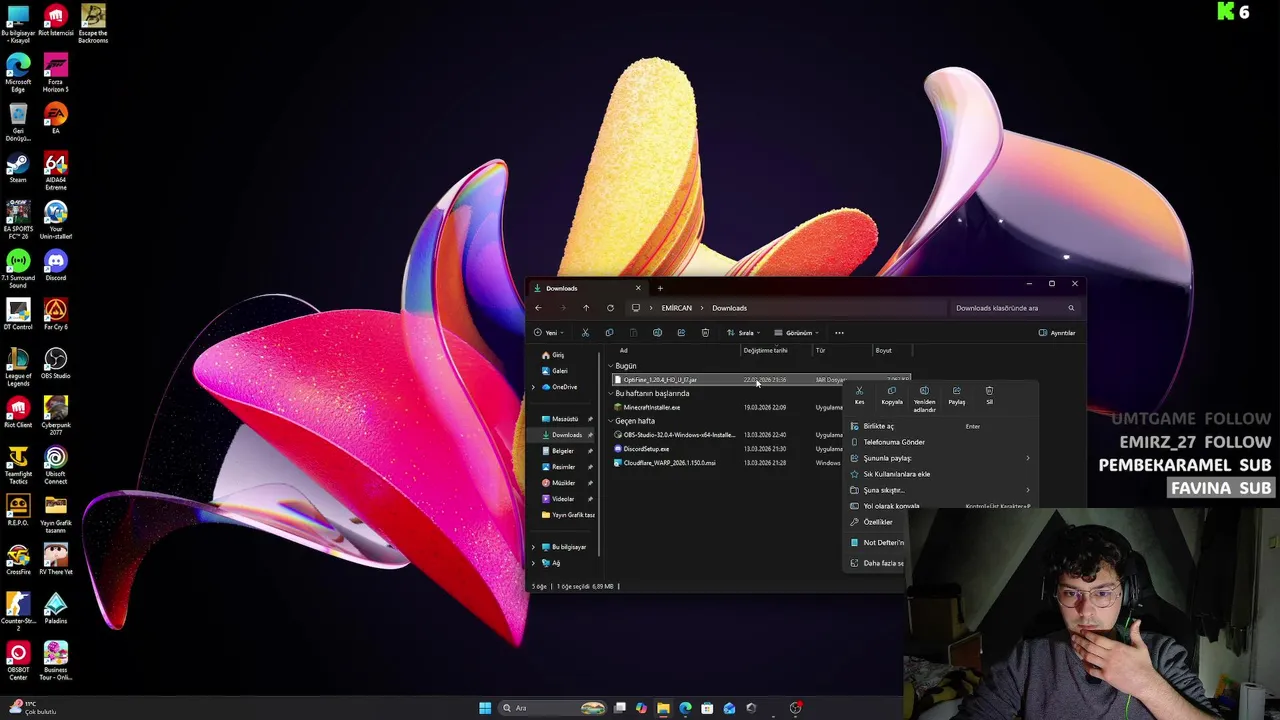This screenshot has width=1280, height=720.
Task: Click the Downloads search field
Action: coord(1013,308)
